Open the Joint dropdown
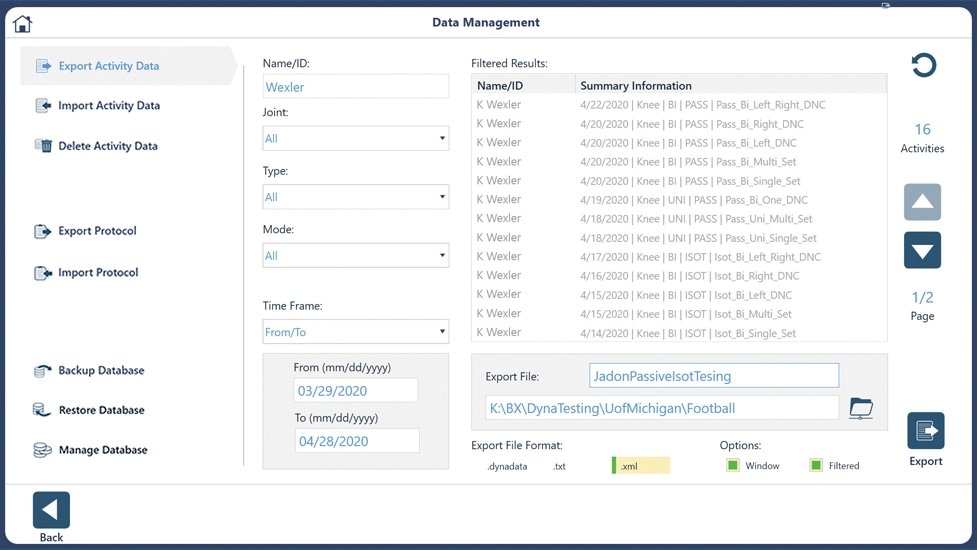Image resolution: width=977 pixels, height=550 pixels. (x=356, y=138)
